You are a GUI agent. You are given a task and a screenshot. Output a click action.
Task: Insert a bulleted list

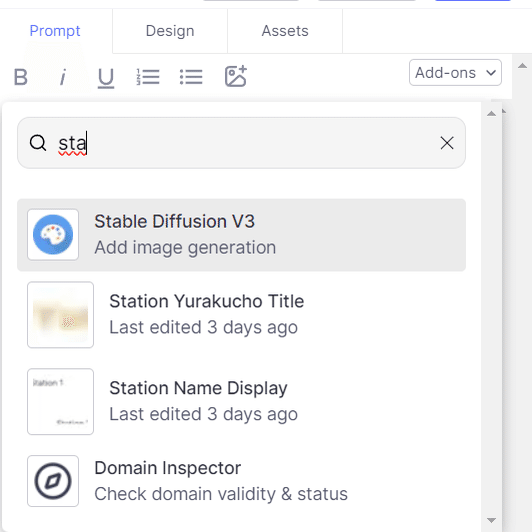(191, 77)
